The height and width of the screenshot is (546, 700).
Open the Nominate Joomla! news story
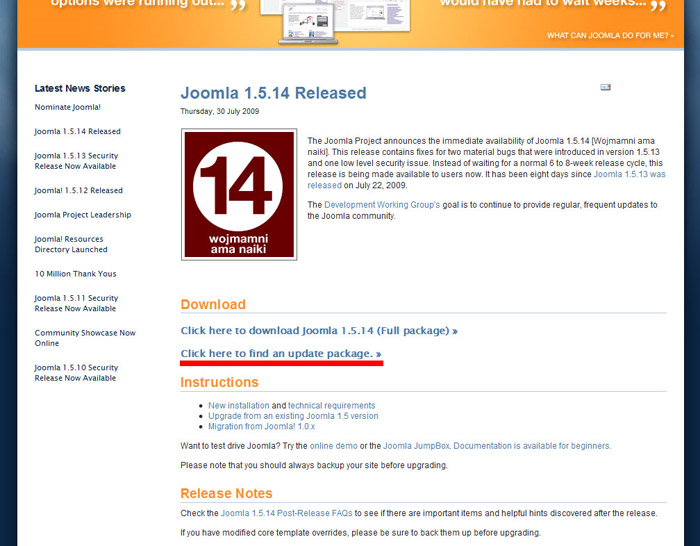(x=67, y=107)
